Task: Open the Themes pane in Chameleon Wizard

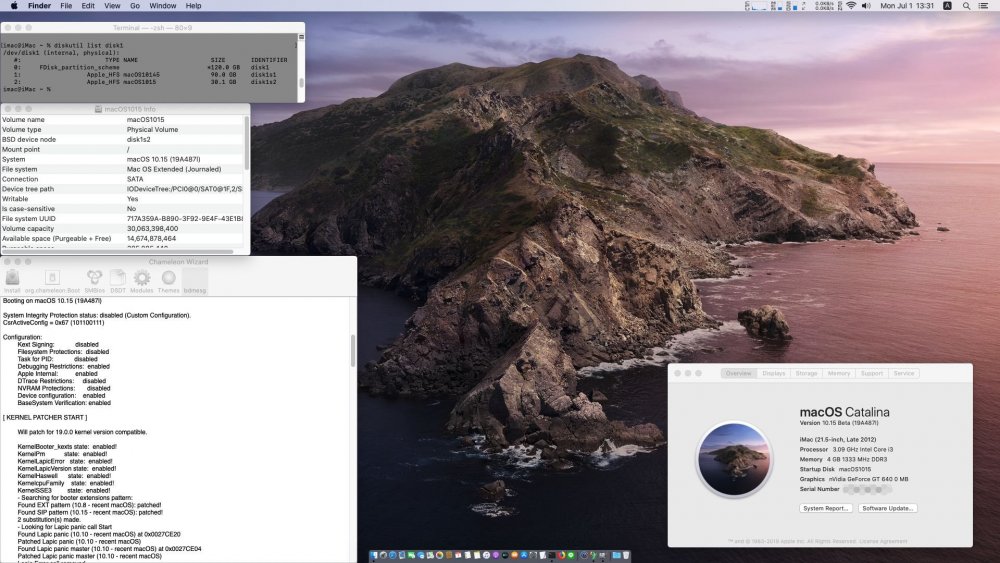Action: 168,281
